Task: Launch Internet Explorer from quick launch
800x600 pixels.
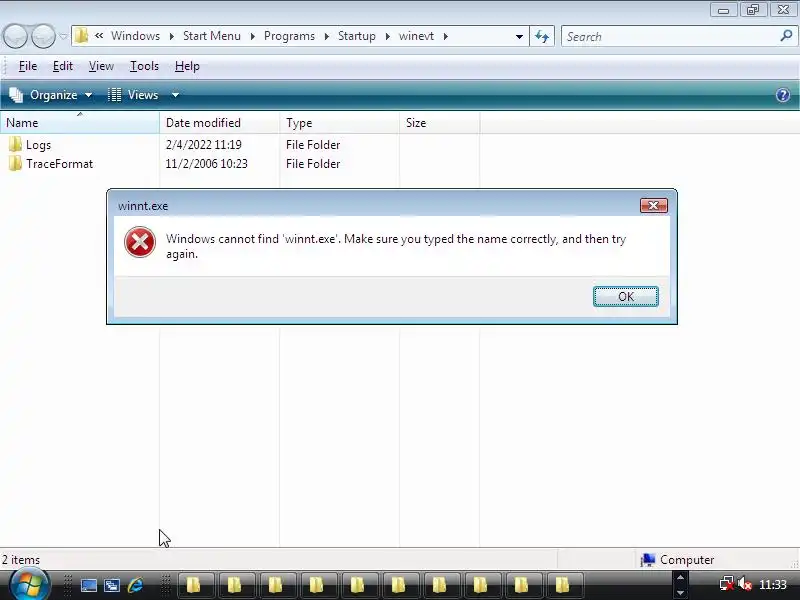Action: pos(136,585)
